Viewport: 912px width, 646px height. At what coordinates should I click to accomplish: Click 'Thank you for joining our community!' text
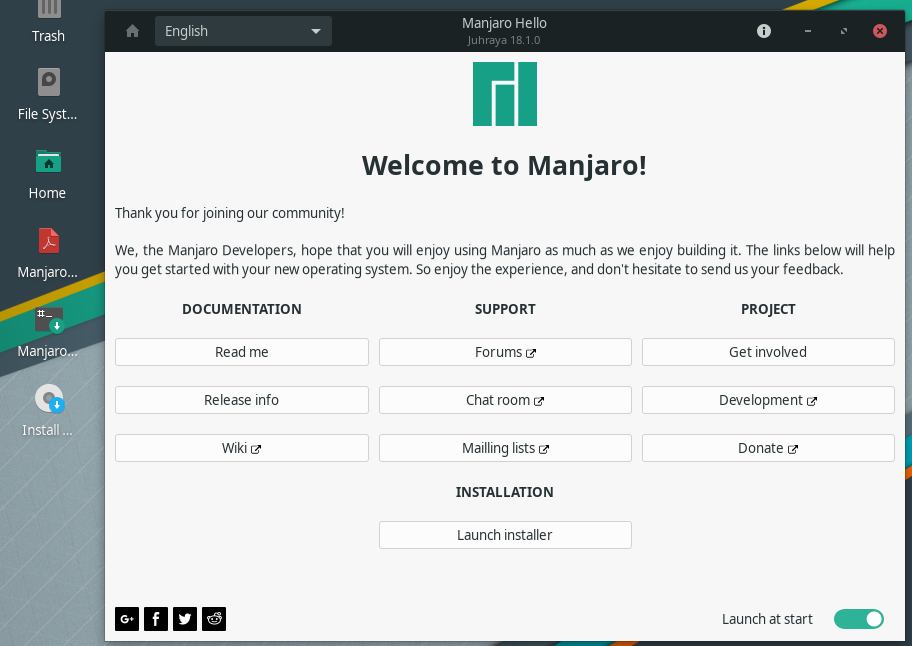tap(230, 213)
